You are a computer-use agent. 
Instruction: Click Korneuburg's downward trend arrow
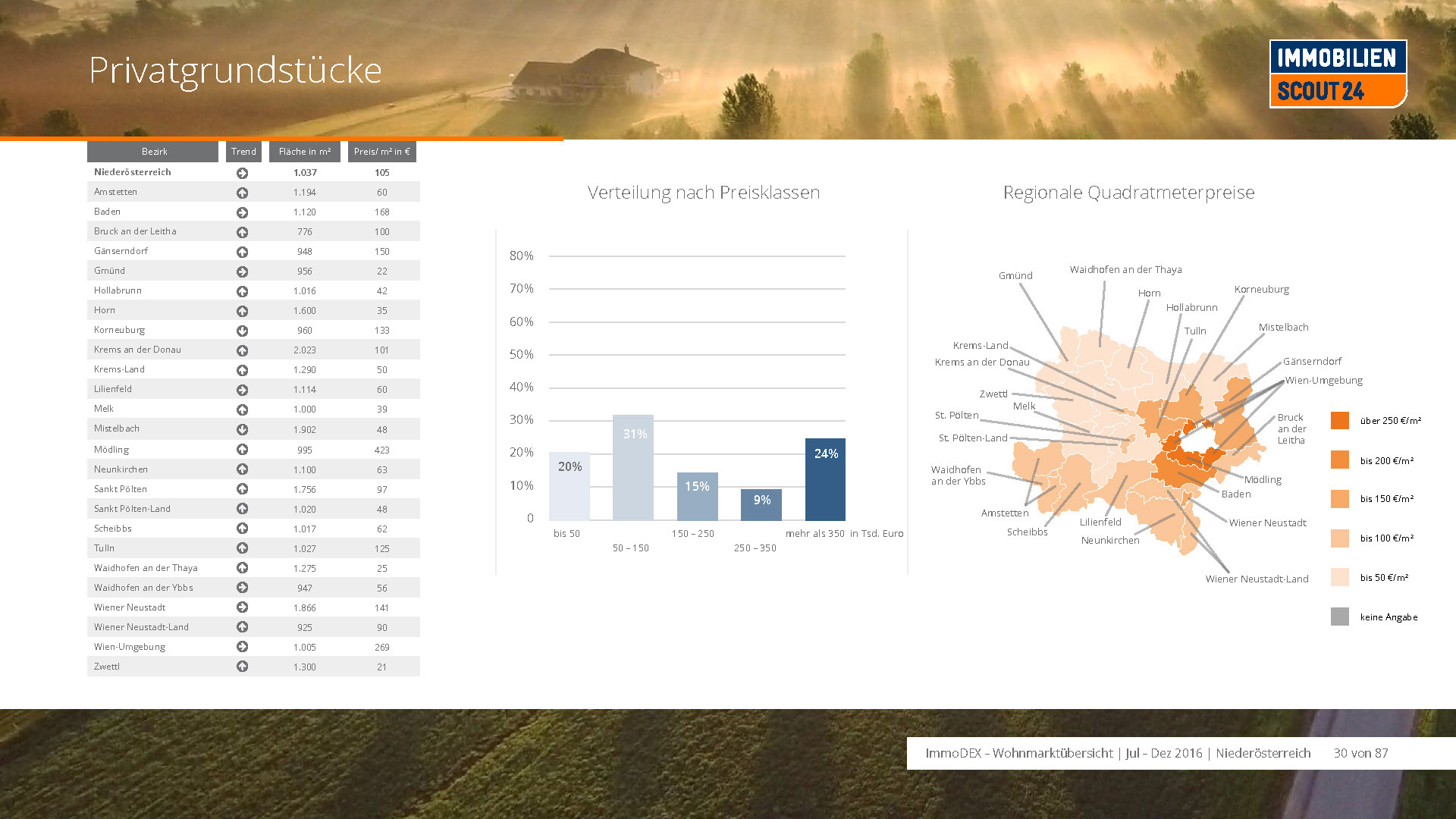(242, 331)
